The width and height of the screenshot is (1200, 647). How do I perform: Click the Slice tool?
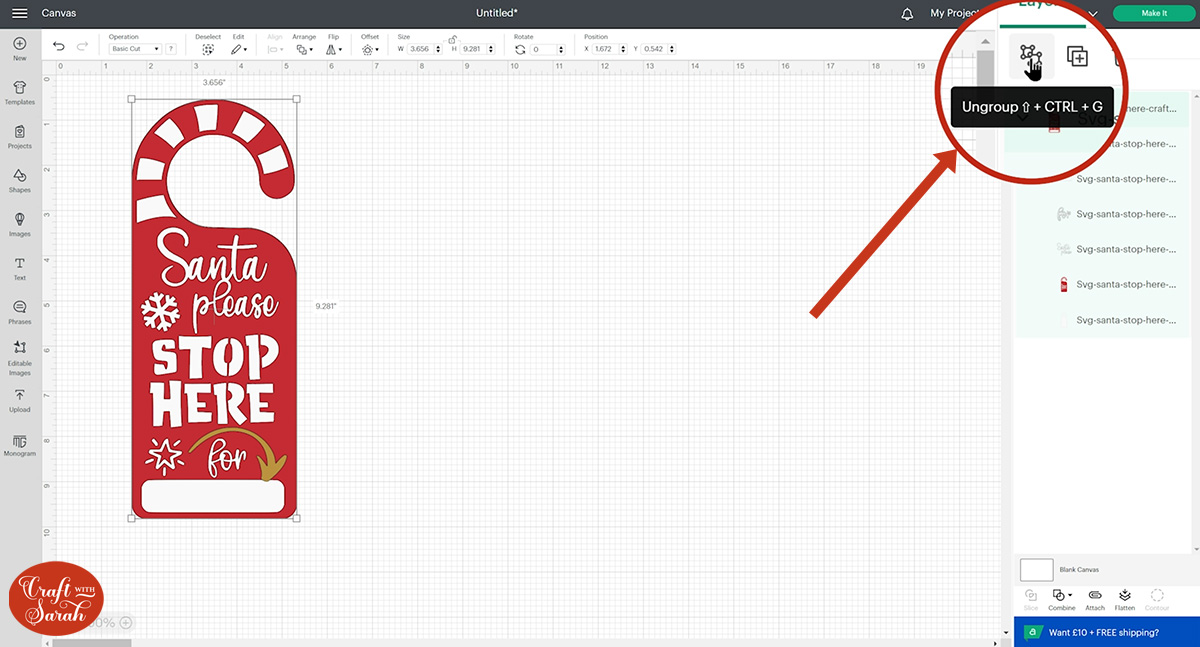pos(1031,599)
